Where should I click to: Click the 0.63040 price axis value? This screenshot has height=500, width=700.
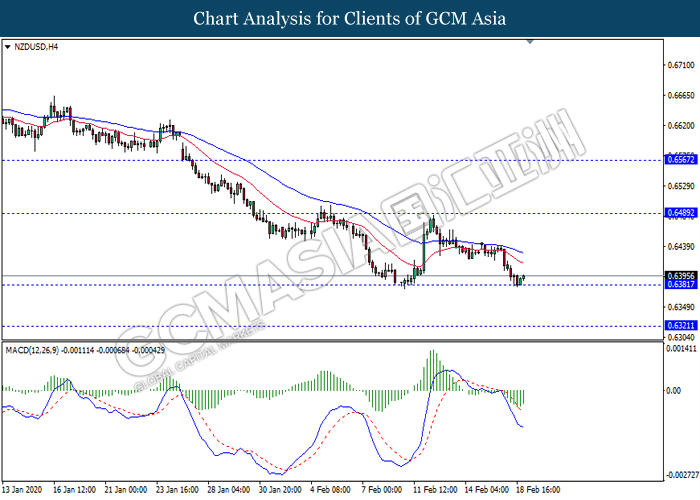681,337
